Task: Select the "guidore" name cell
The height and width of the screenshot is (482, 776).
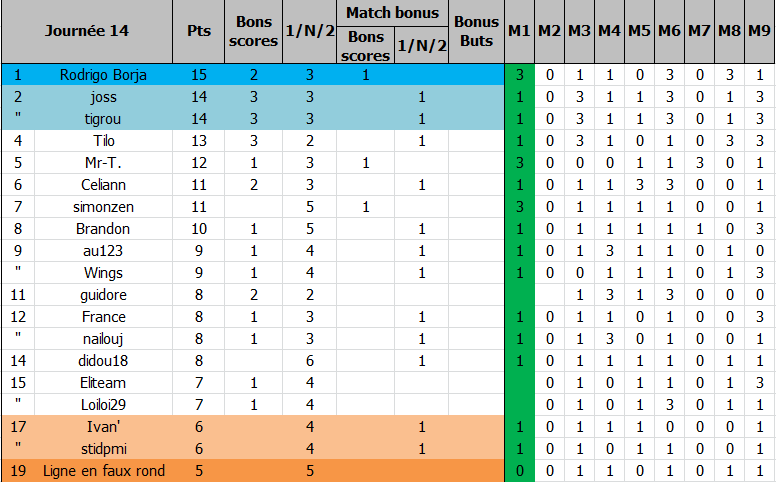Action: [x=104, y=294]
